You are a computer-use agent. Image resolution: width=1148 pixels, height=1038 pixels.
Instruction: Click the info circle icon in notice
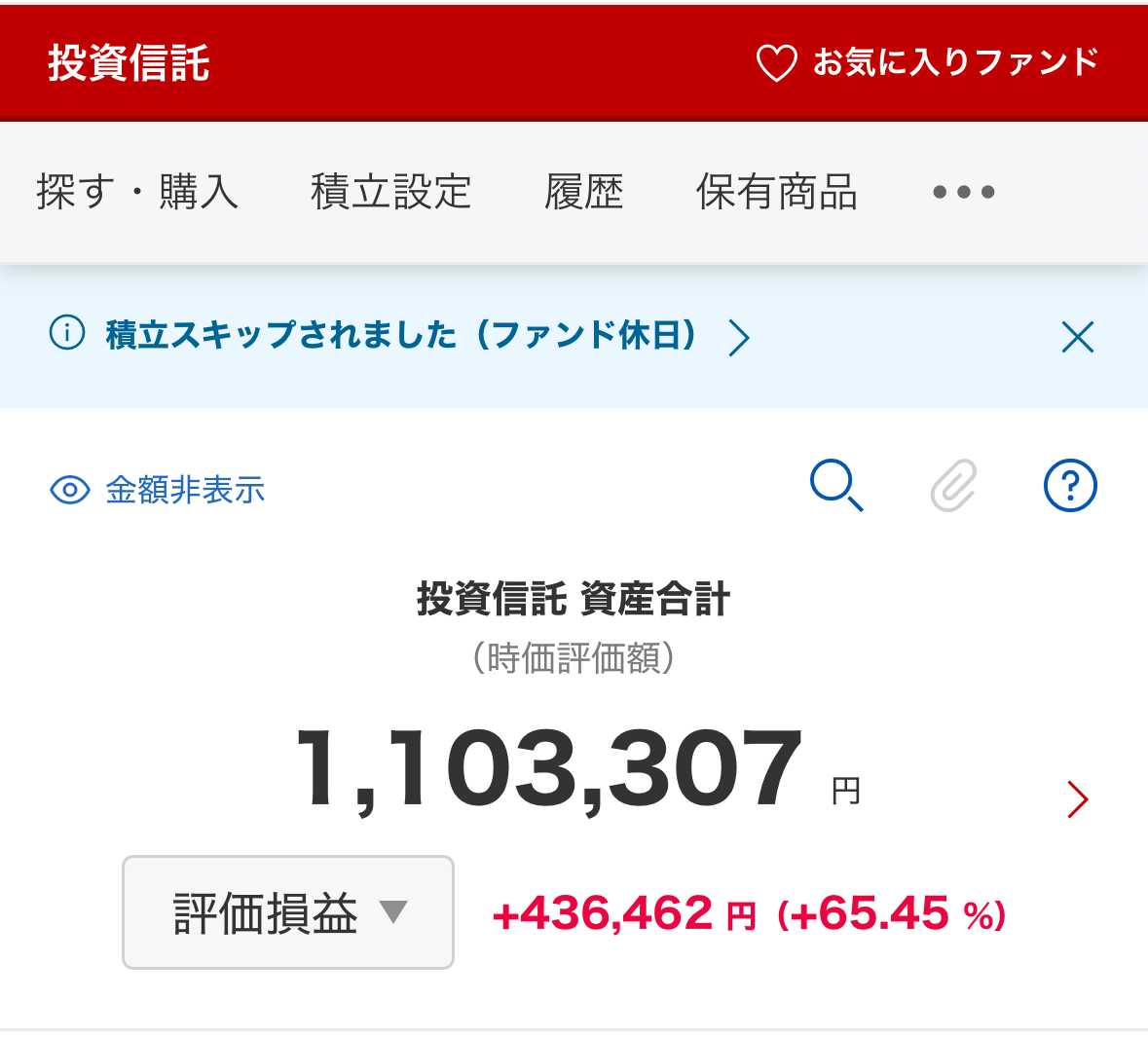point(67,334)
